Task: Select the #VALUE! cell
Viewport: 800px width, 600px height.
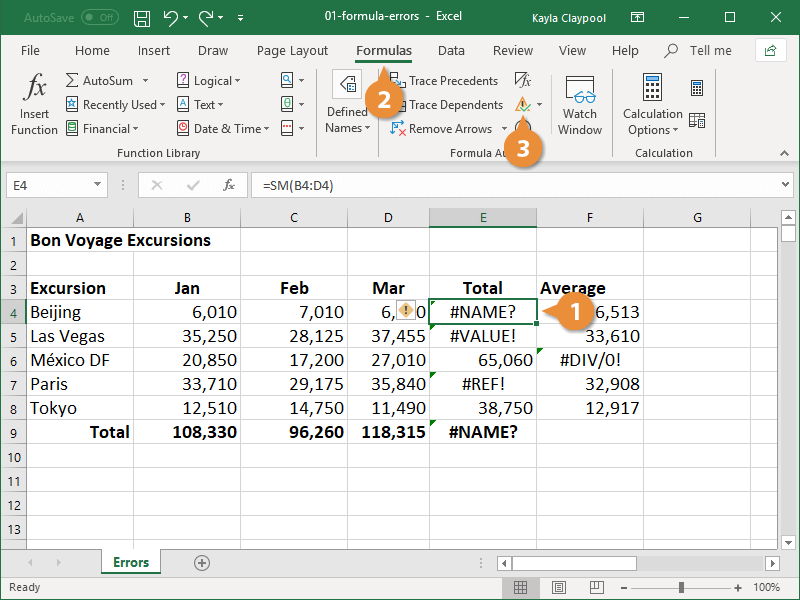Action: click(x=483, y=336)
